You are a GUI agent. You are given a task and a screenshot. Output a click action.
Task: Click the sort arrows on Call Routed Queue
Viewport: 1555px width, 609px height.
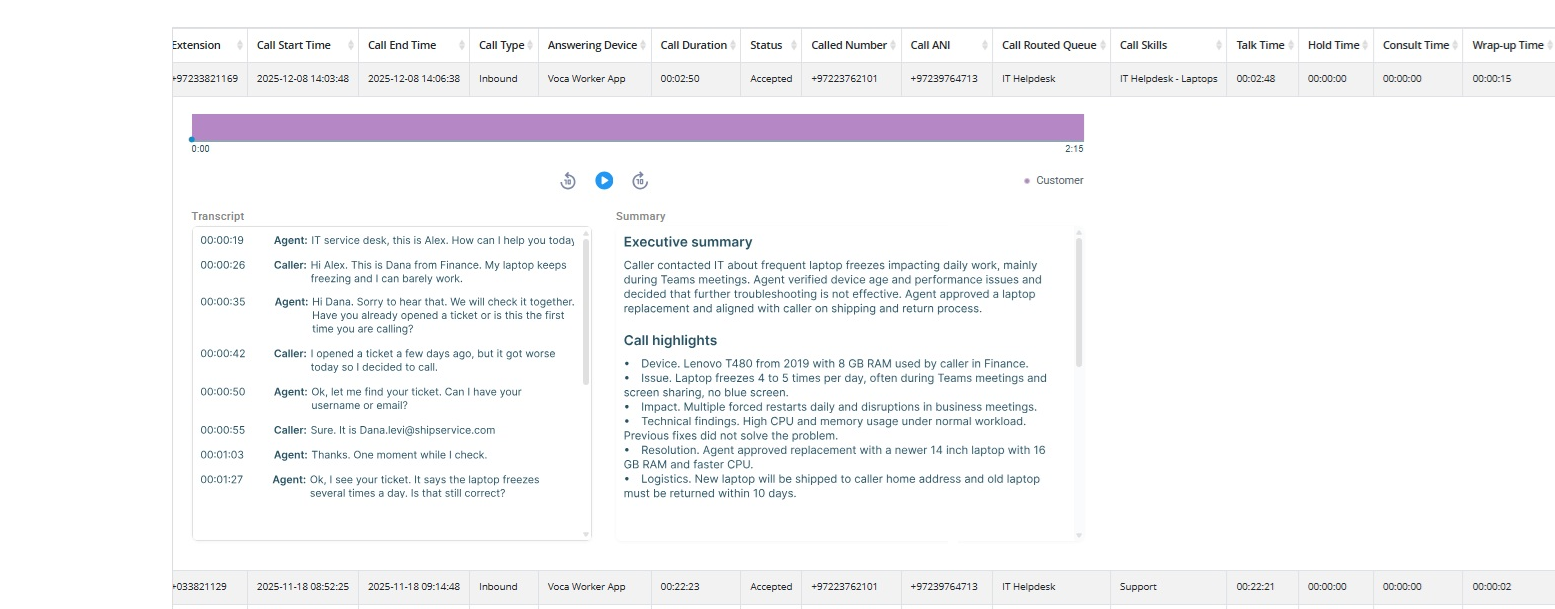click(1102, 46)
